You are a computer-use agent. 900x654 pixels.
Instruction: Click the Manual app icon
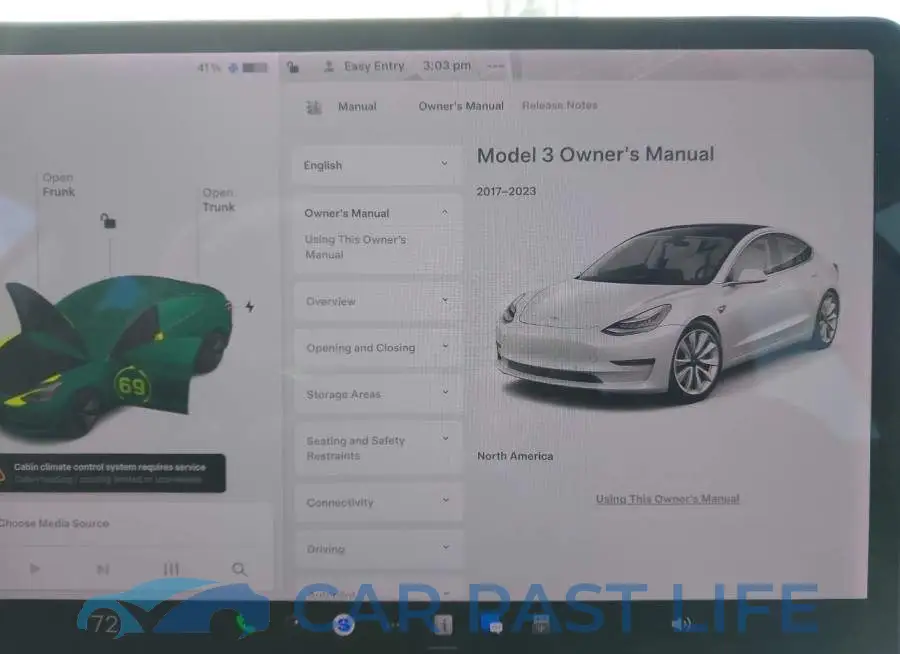pyautogui.click(x=314, y=107)
